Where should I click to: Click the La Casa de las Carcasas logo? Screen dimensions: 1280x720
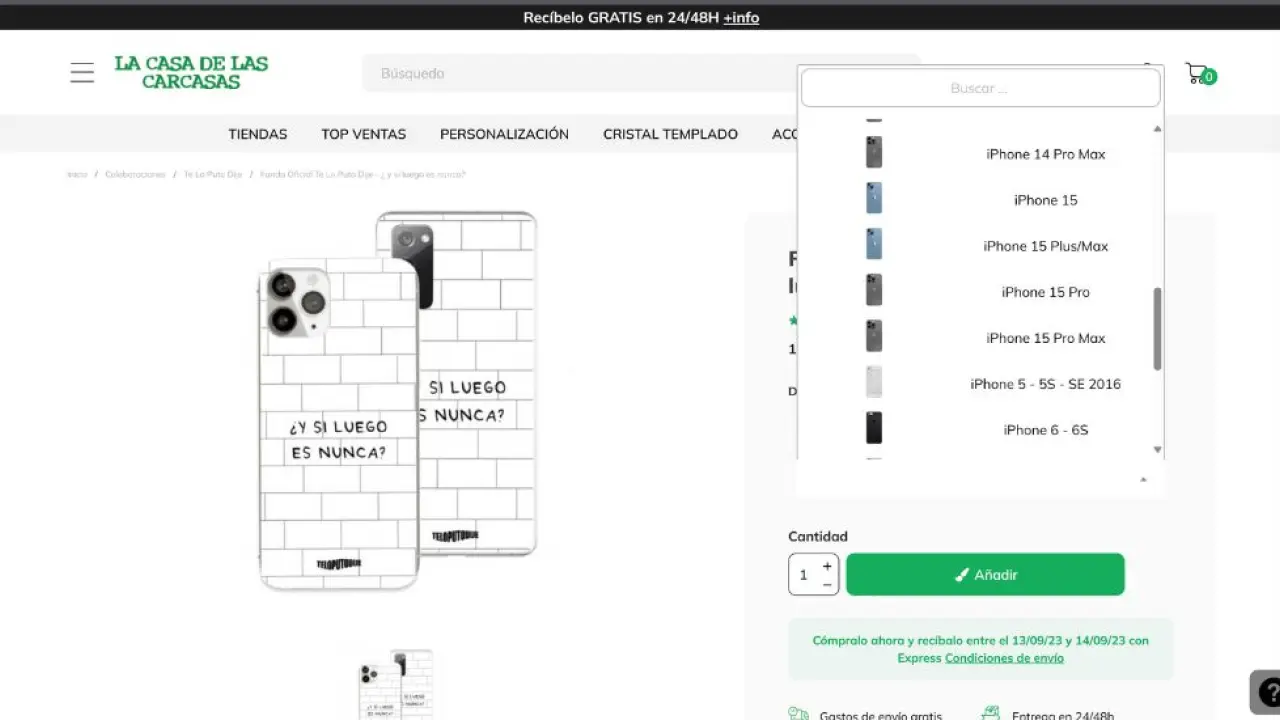click(x=191, y=73)
